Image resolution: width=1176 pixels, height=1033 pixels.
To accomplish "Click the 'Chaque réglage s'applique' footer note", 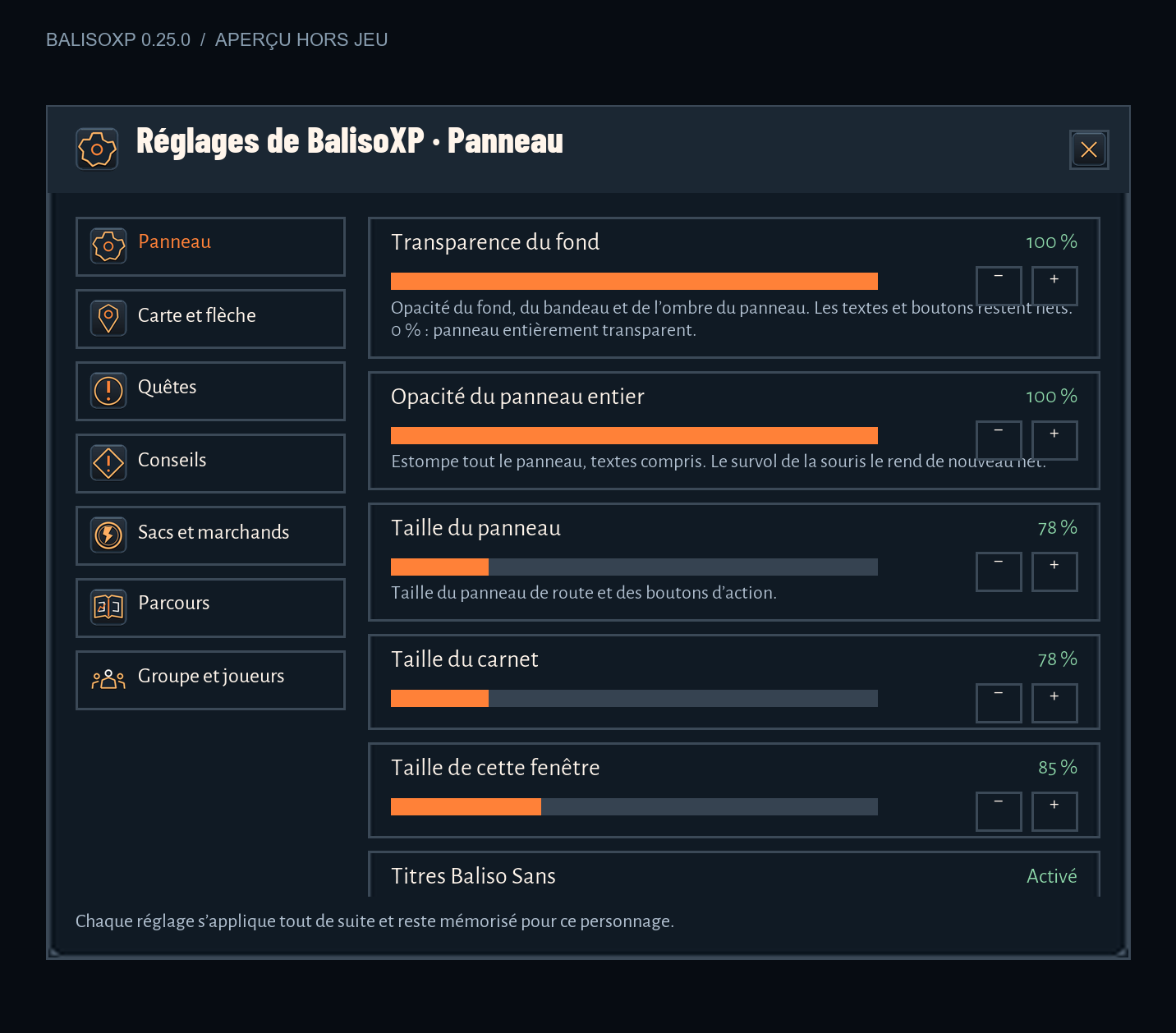I will [x=374, y=921].
